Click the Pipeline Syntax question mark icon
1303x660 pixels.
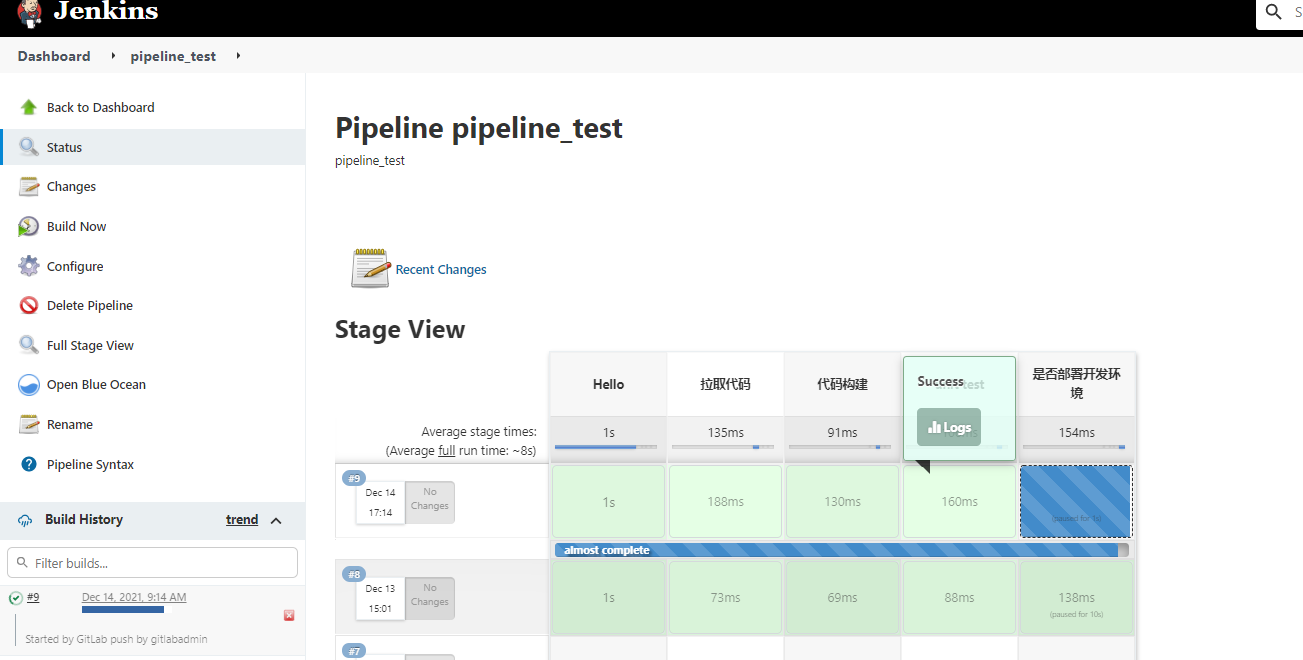pos(29,464)
